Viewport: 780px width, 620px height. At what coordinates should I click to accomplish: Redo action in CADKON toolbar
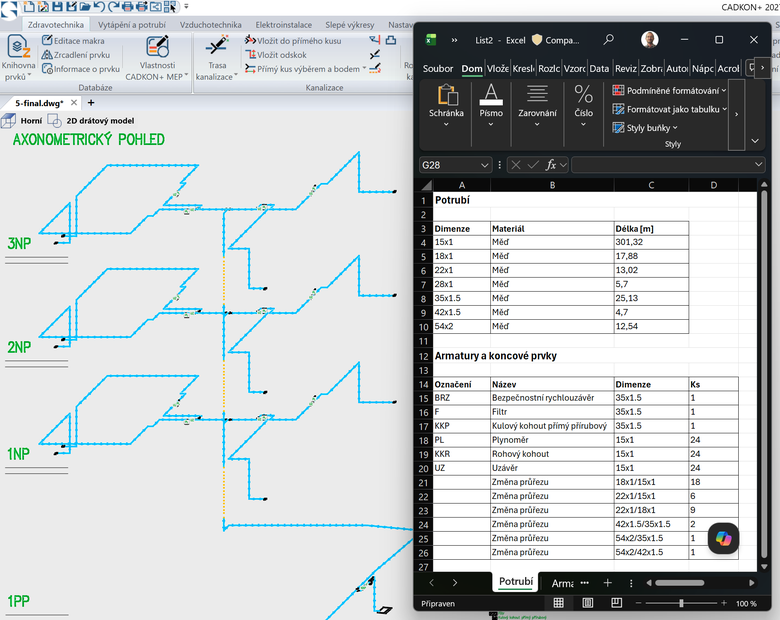(x=113, y=6)
